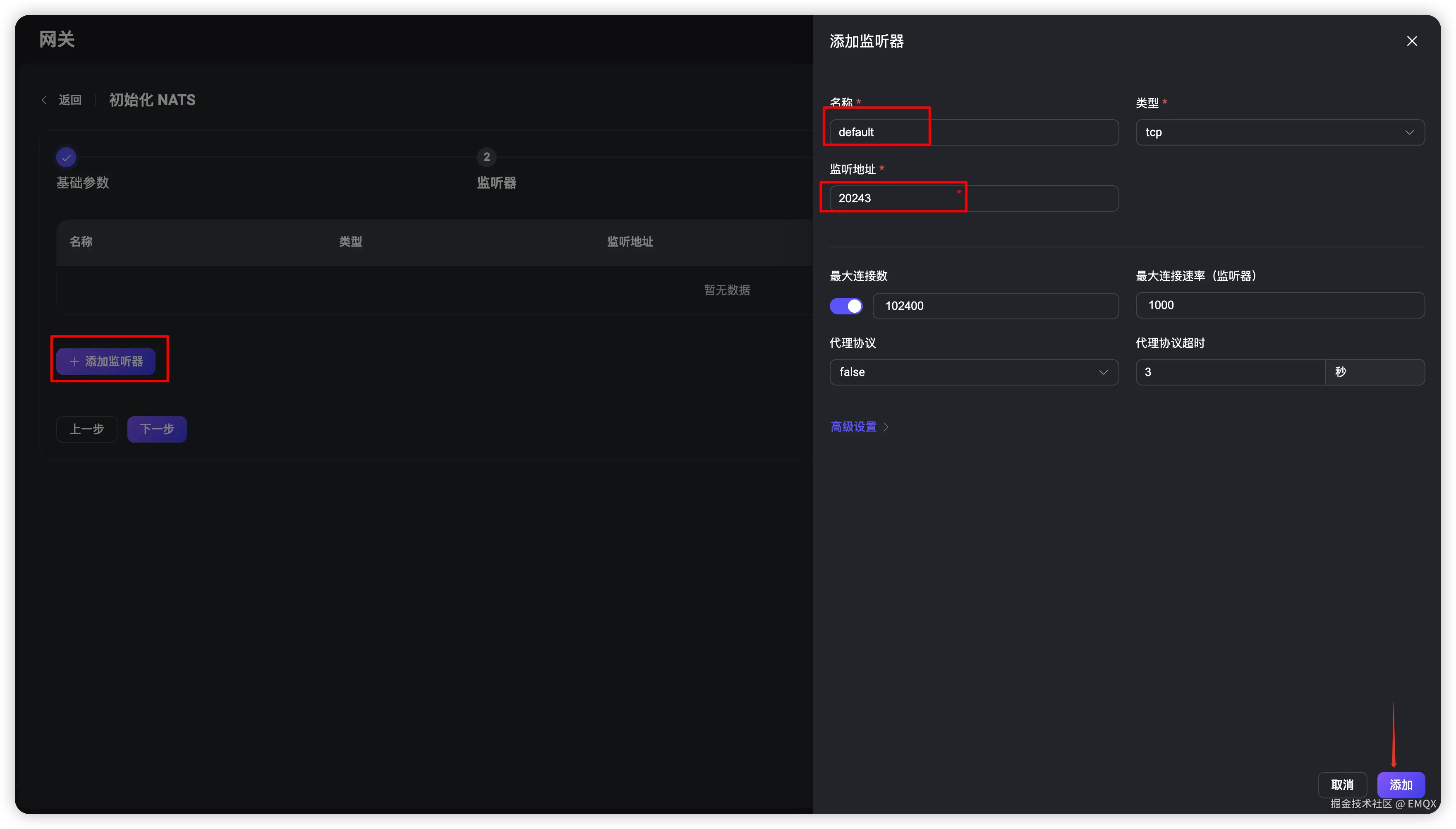The image size is (1456, 829).
Task: Click the back arrow next to 返回
Action: [44, 100]
